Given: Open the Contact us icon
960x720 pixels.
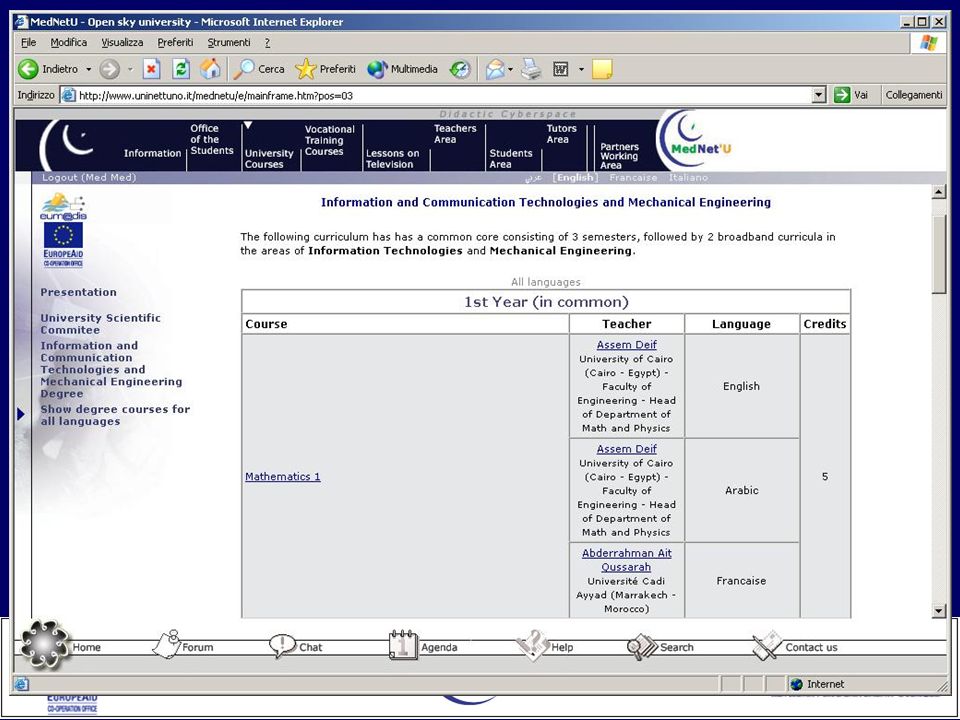Looking at the screenshot, I should click(x=767, y=645).
